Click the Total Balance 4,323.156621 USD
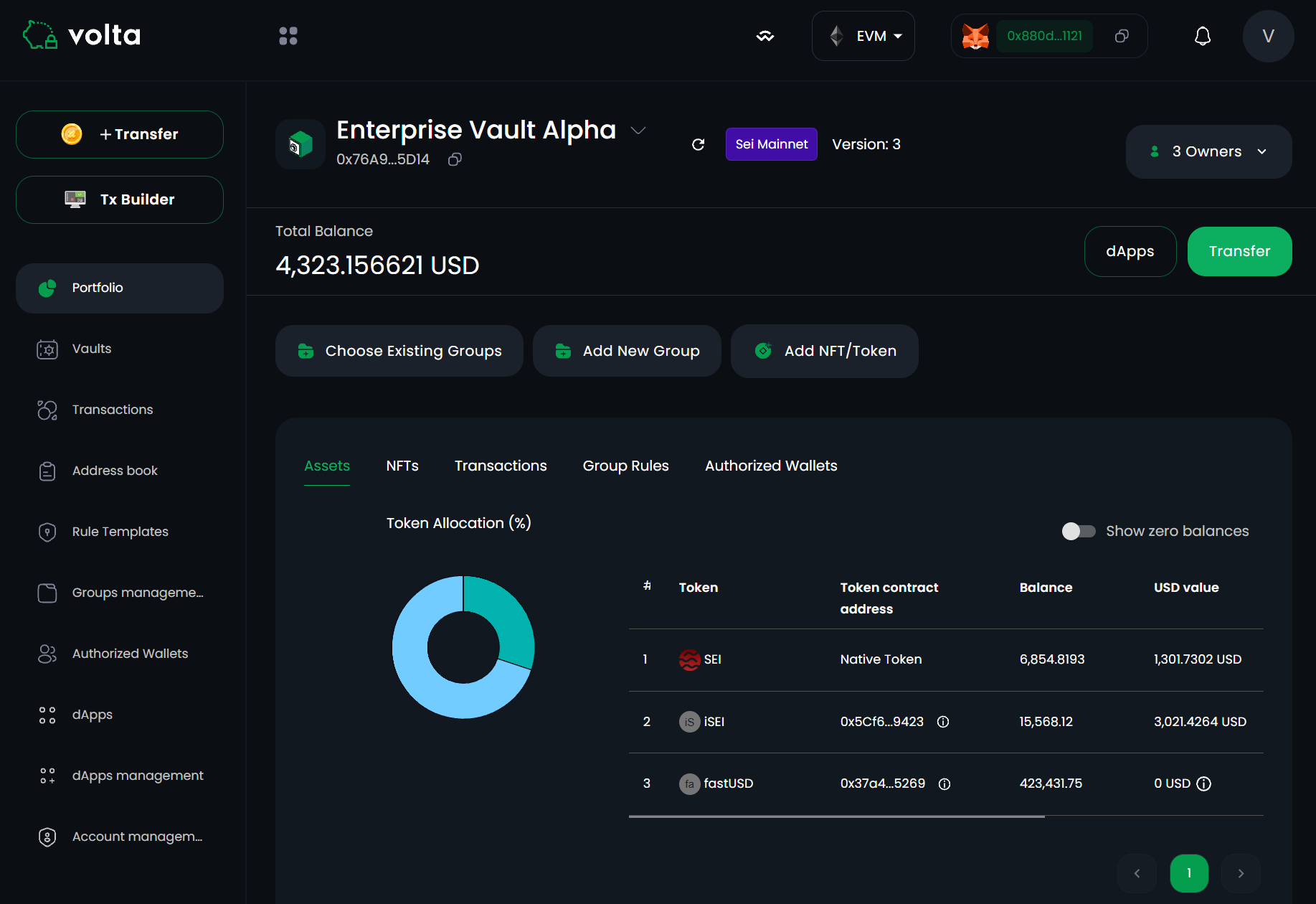The width and height of the screenshot is (1316, 904). 377,265
